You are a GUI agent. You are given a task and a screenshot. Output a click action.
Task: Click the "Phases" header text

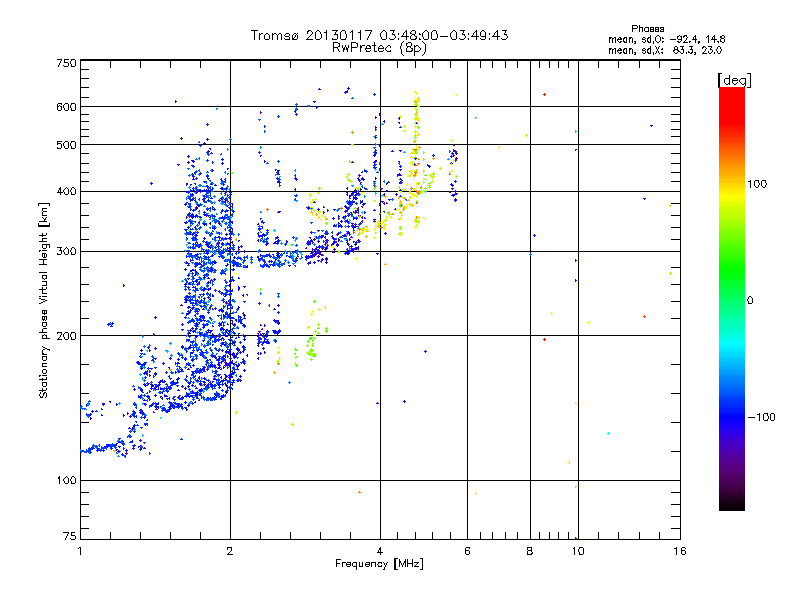[x=647, y=29]
